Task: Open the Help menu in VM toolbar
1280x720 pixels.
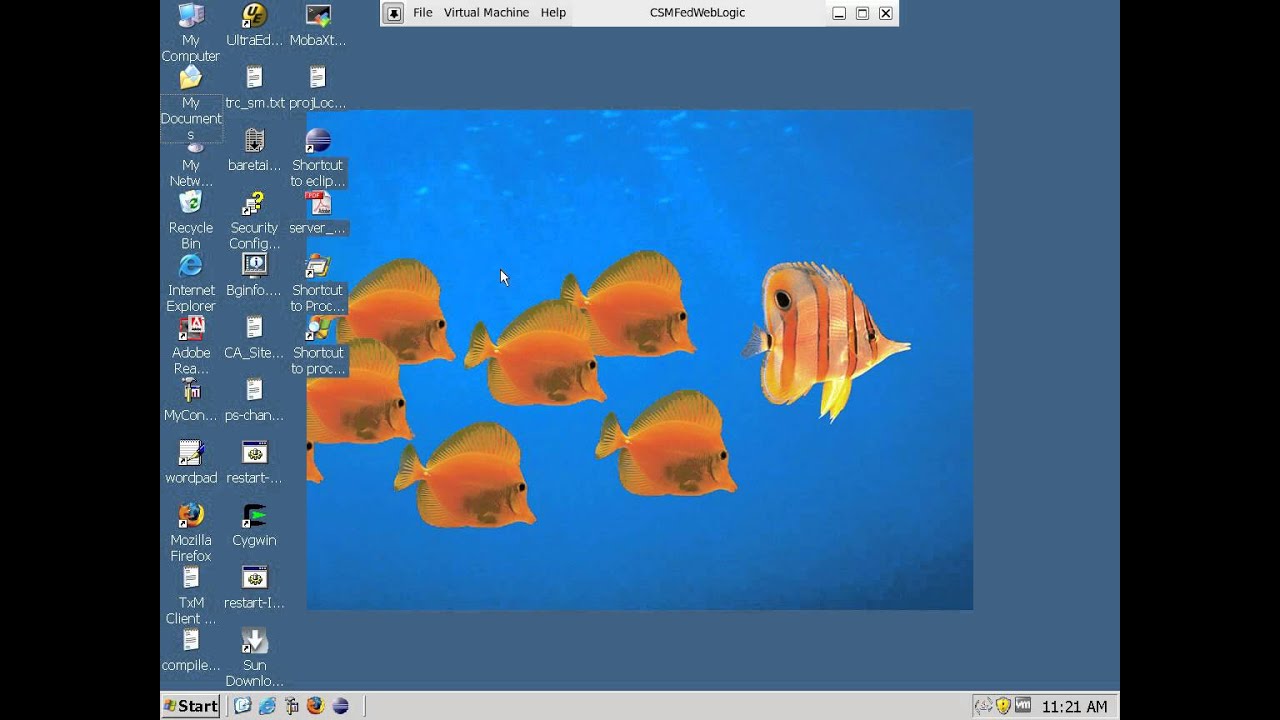Action: click(553, 13)
